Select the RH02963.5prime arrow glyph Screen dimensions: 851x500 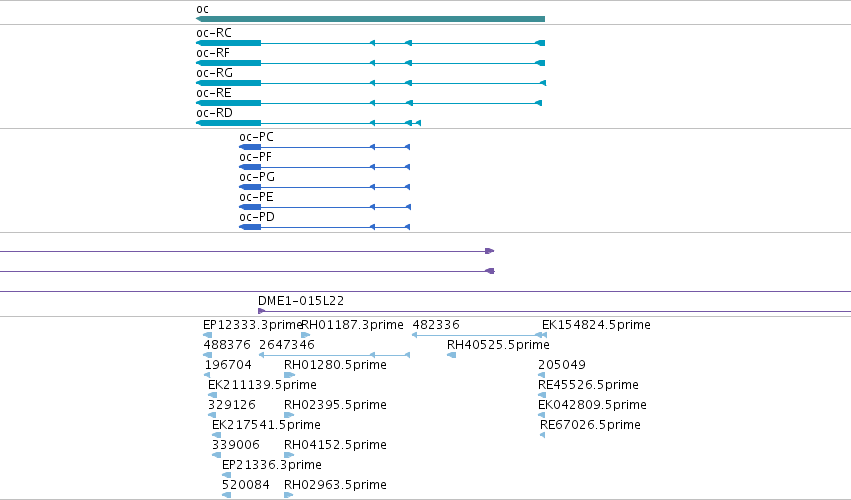tap(289, 495)
